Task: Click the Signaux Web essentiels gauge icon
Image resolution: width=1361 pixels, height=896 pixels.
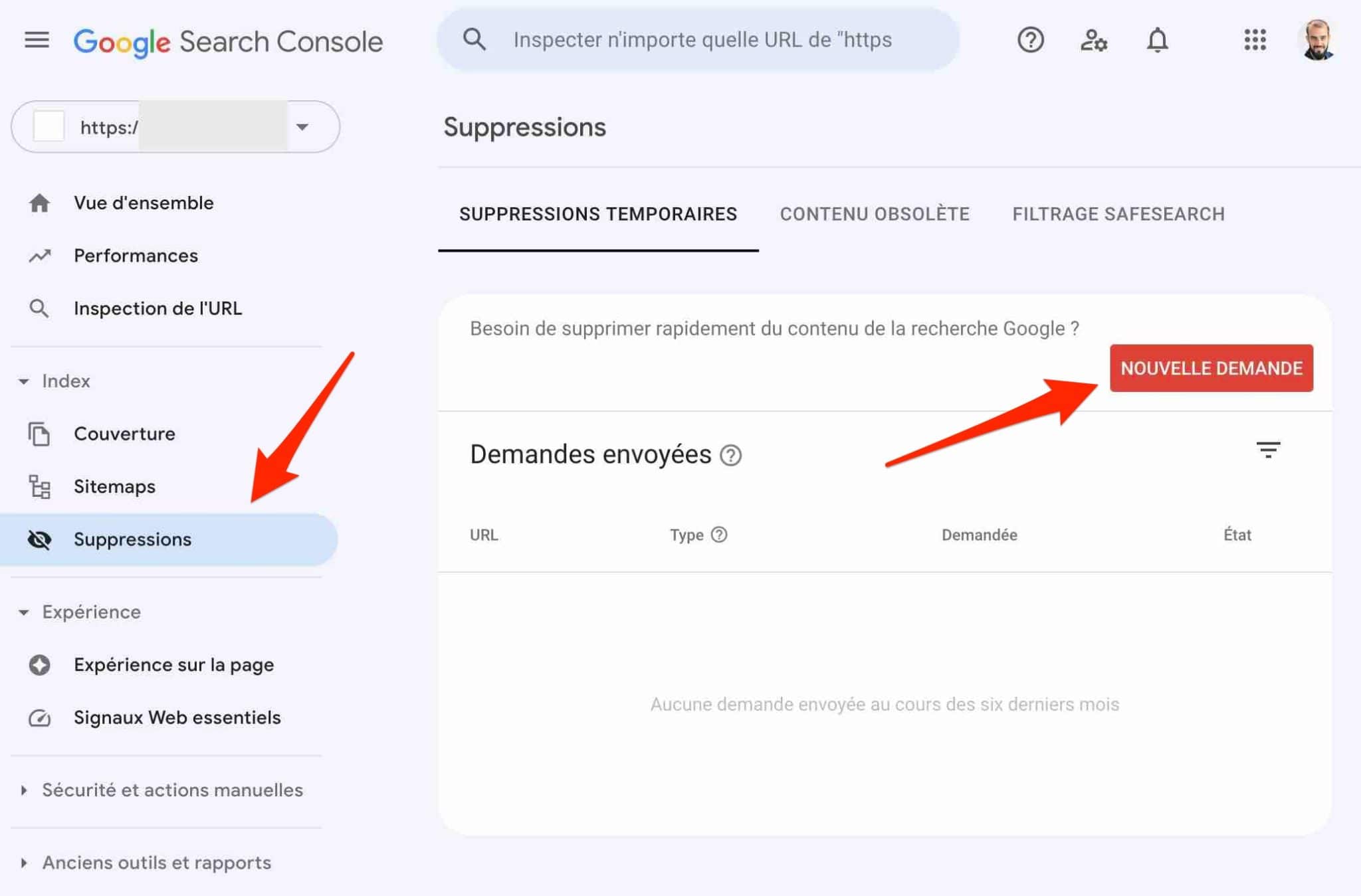Action: click(39, 718)
